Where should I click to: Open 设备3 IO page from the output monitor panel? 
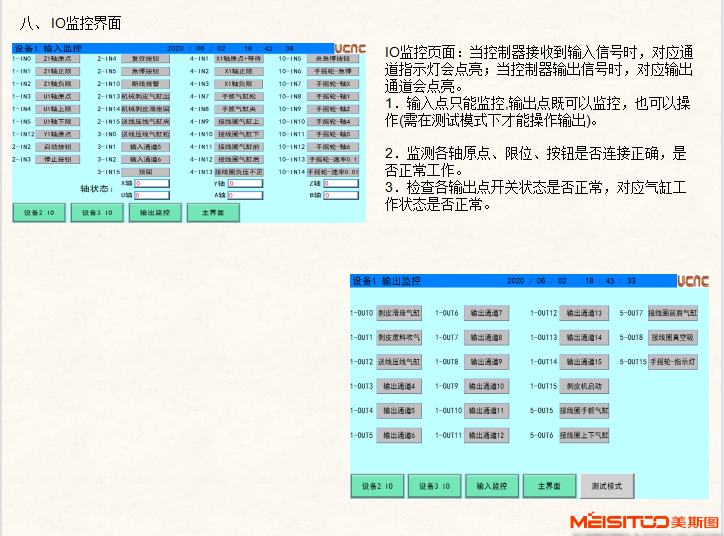pos(434,486)
